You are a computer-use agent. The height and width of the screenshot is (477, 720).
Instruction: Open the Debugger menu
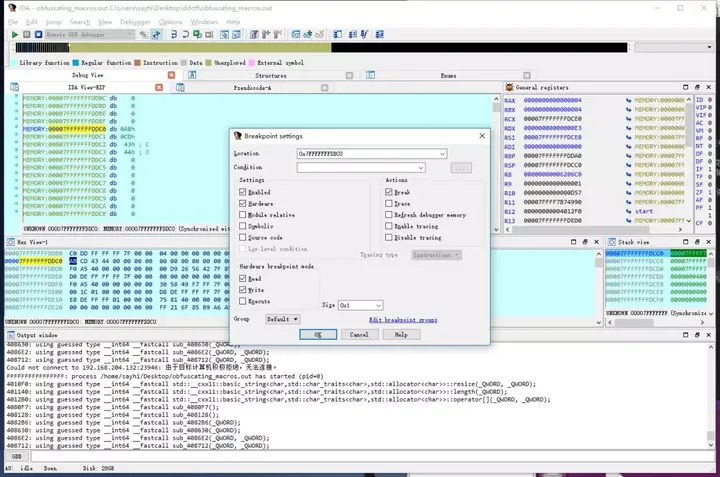(135, 22)
